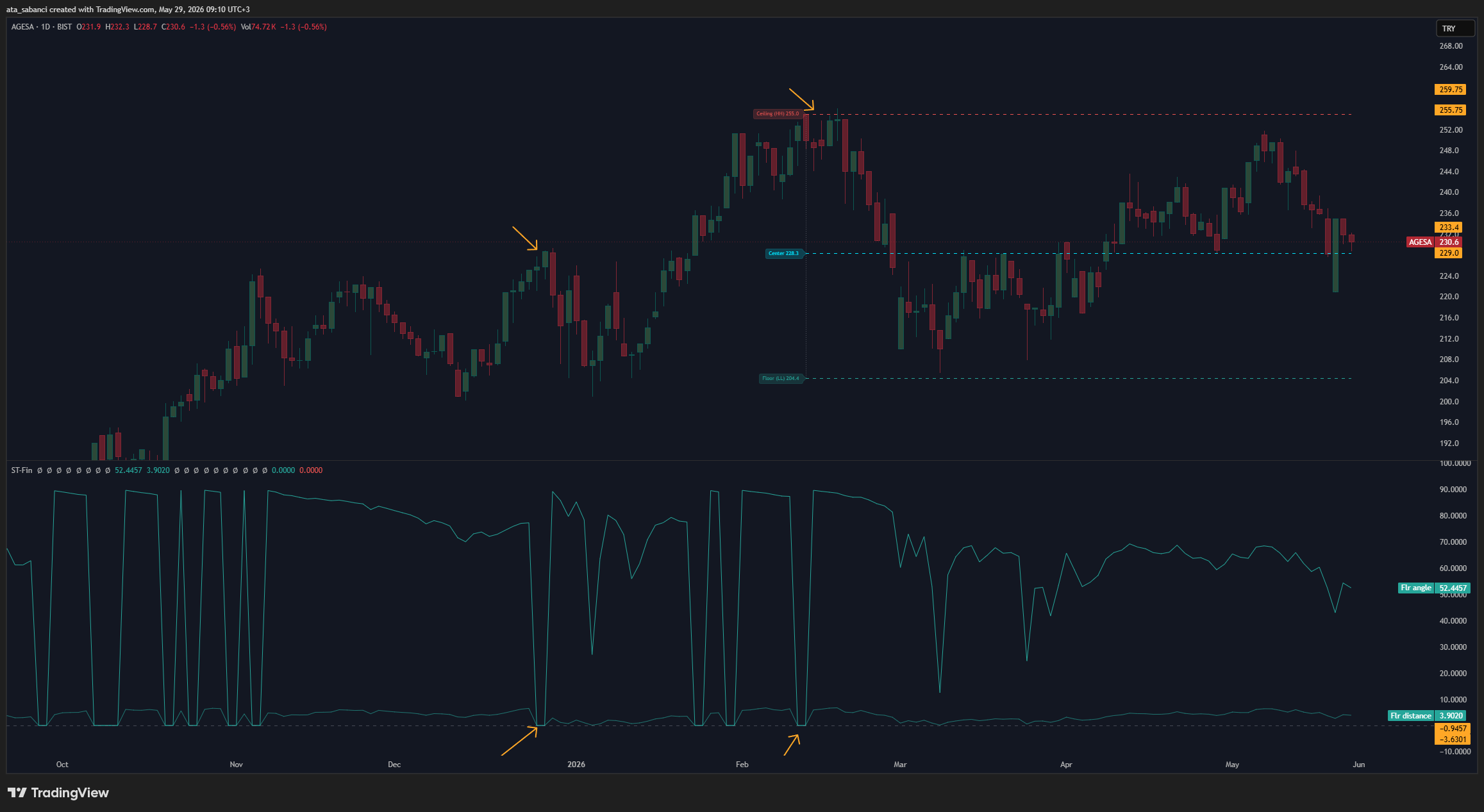Click the TRY currency button
The image size is (1484, 812).
(x=1456, y=28)
